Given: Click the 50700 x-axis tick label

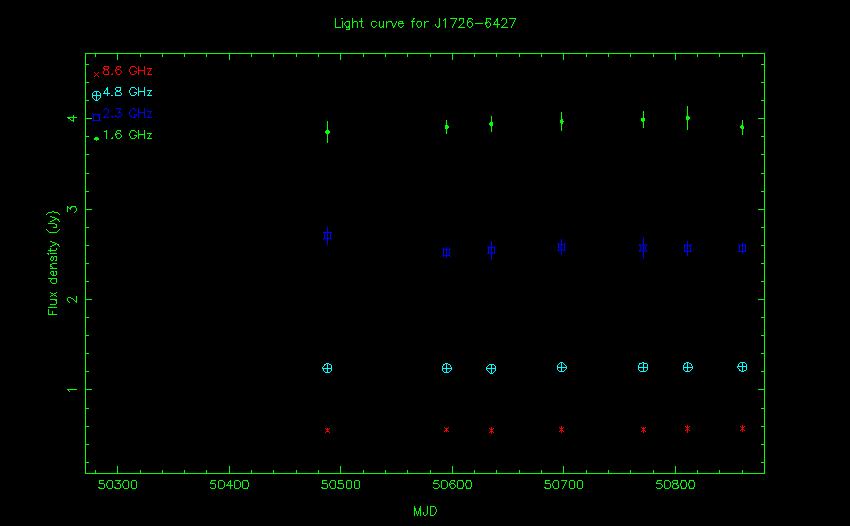Looking at the screenshot, I should (564, 485).
